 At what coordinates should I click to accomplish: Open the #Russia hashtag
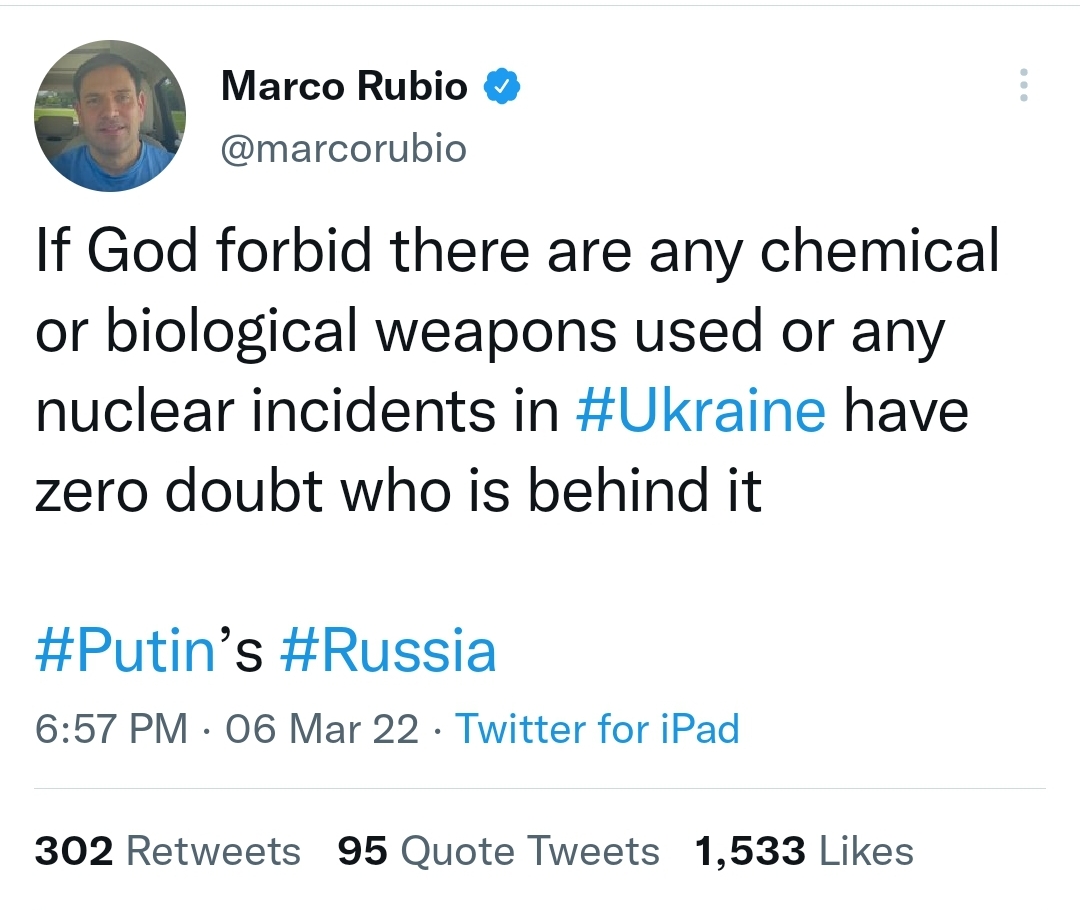coord(388,651)
